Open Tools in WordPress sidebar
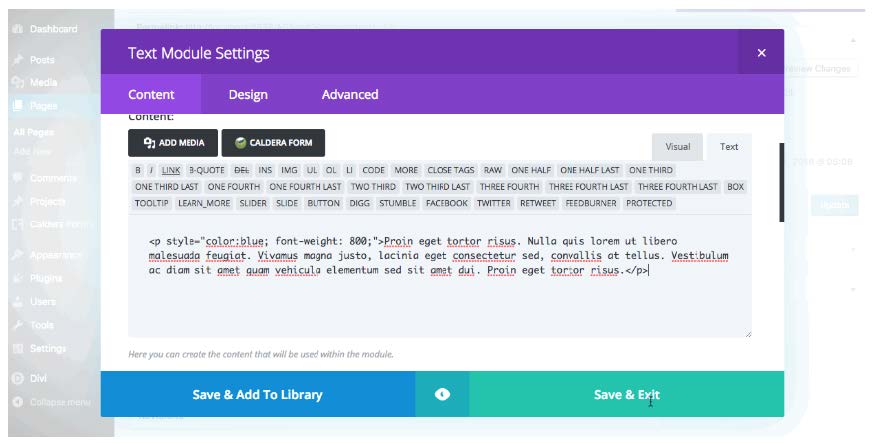 click(41, 325)
